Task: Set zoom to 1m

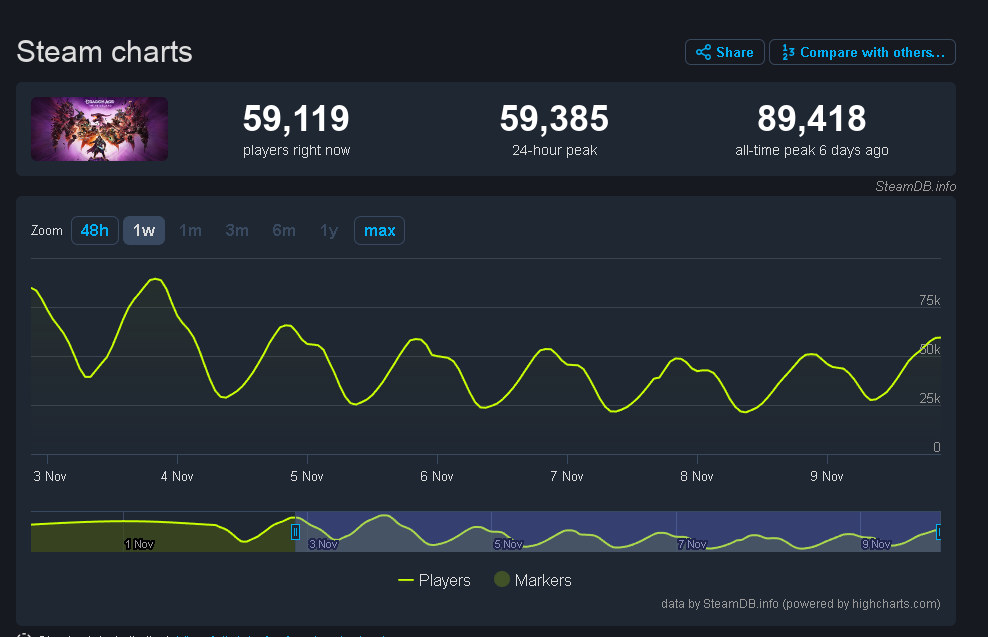Action: tap(190, 231)
